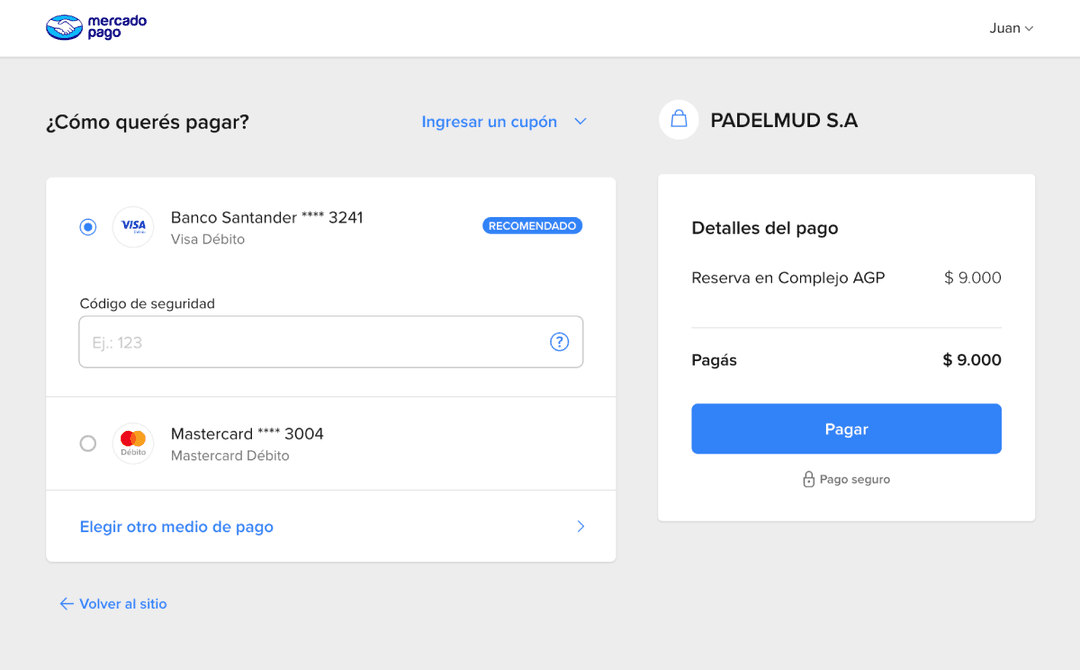Click the Mastercard Débito card icon

pyautogui.click(x=133, y=443)
